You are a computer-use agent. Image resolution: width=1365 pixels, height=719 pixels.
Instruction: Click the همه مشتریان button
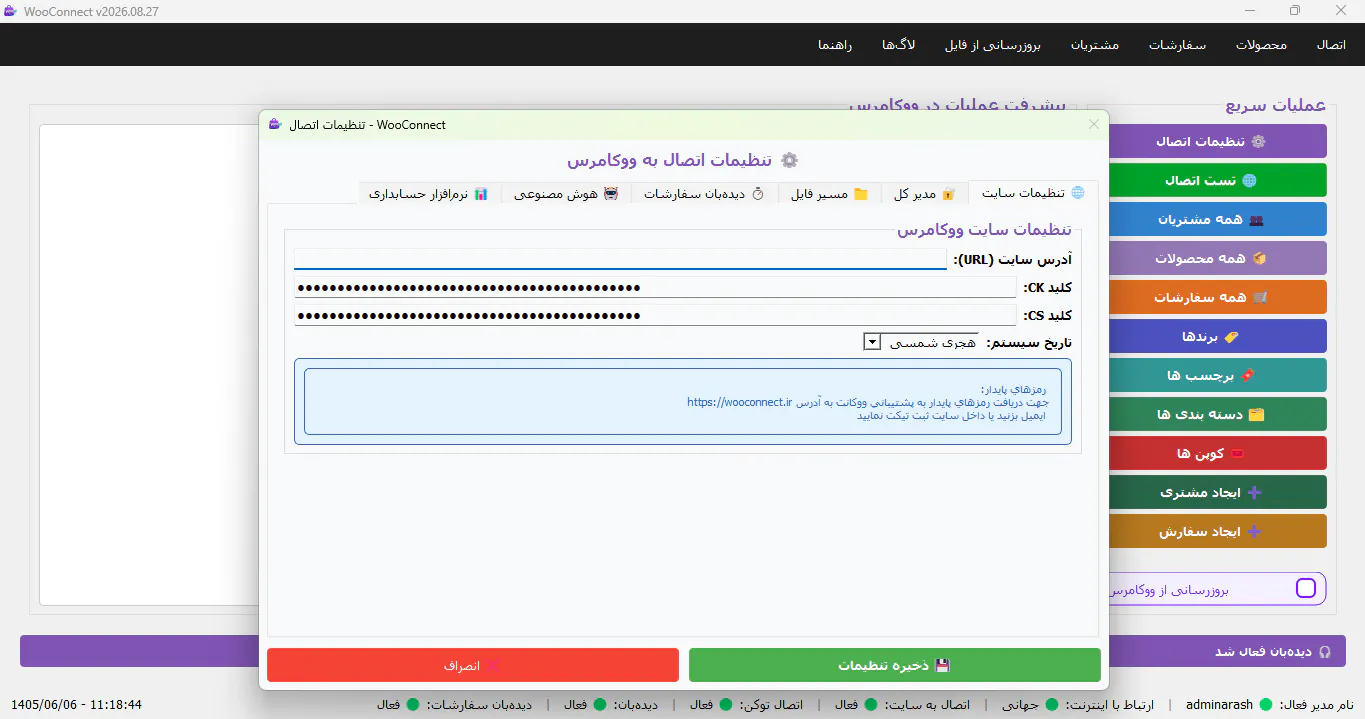(x=1218, y=219)
